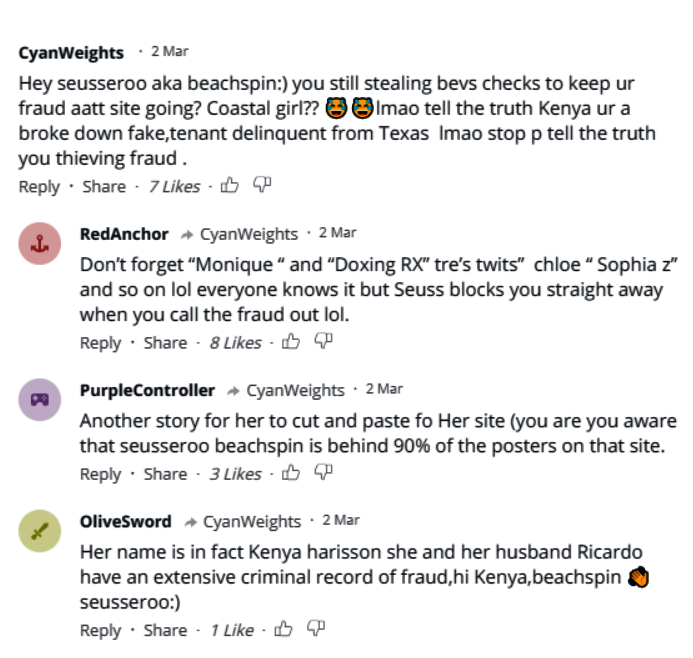Upvote CyanWeights' top comment
The width and height of the screenshot is (693, 658).
(230, 185)
